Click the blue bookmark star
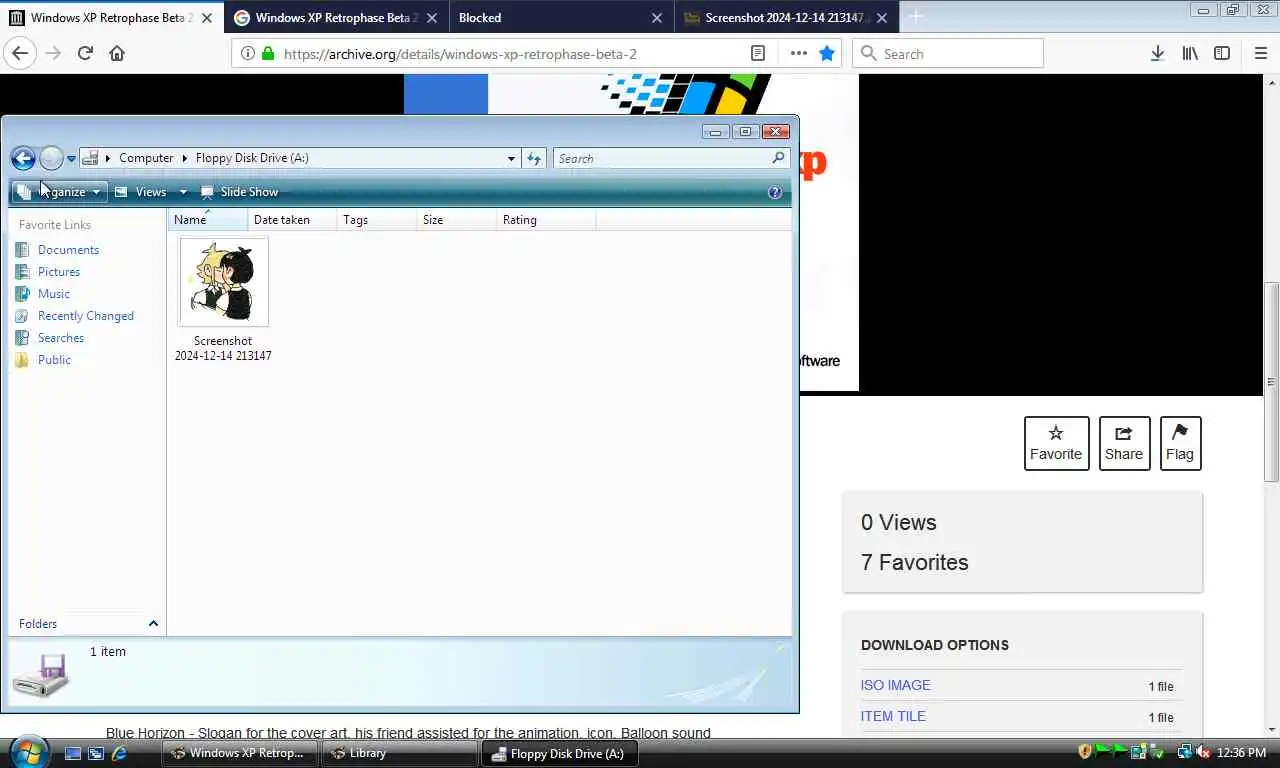This screenshot has height=768, width=1280. point(827,54)
